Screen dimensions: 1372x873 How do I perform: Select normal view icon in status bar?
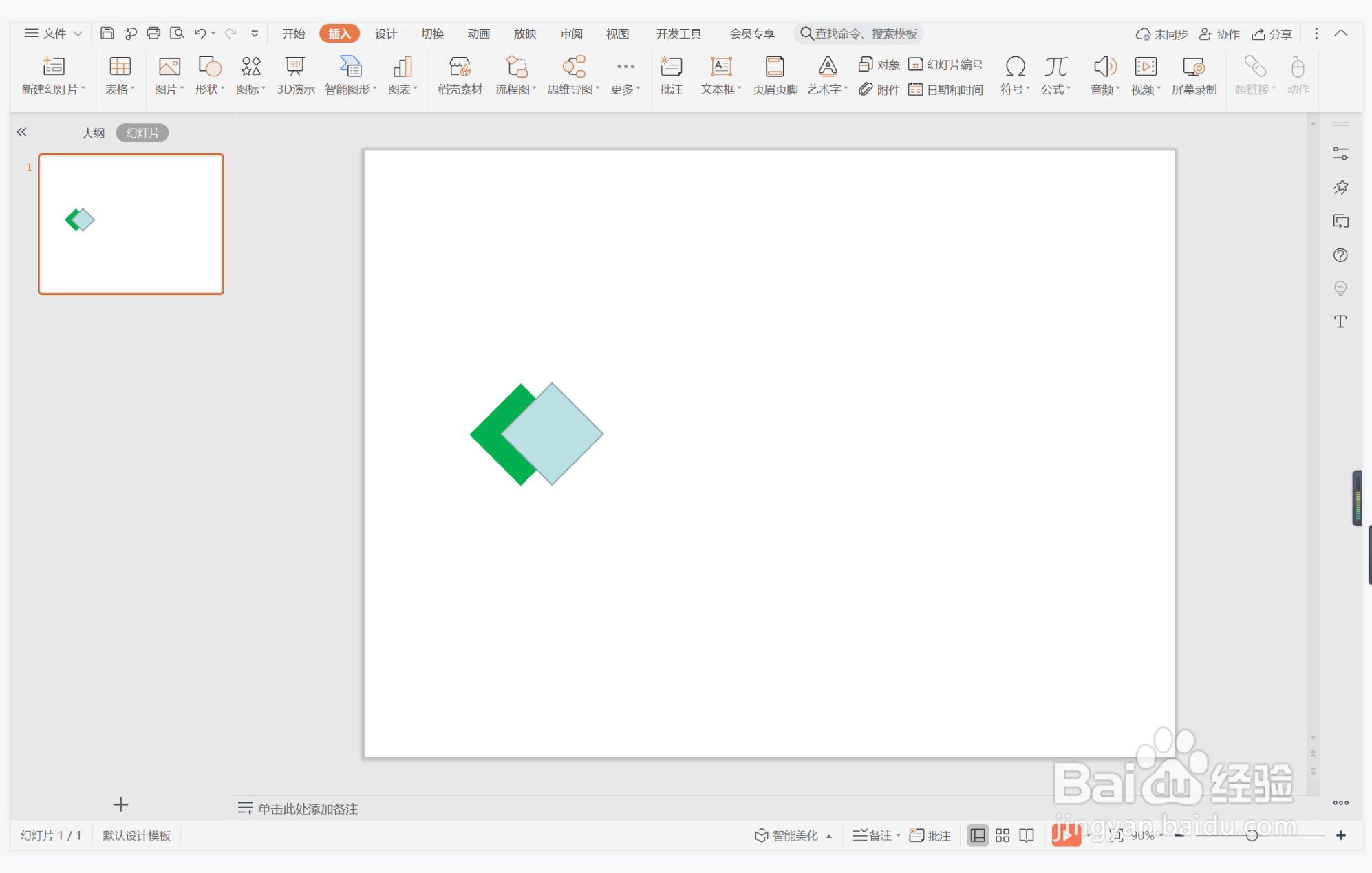point(978,835)
